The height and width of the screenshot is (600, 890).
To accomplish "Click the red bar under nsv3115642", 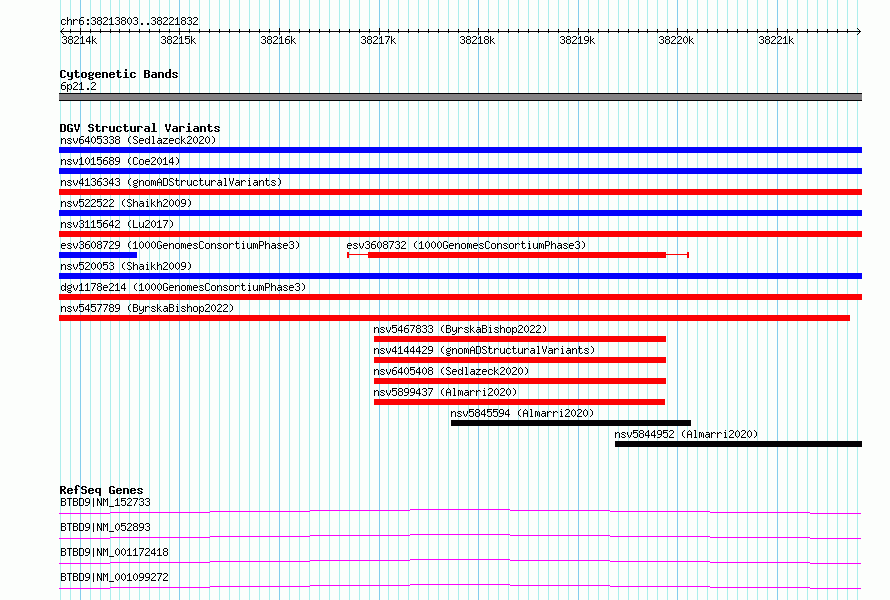I will (460, 234).
